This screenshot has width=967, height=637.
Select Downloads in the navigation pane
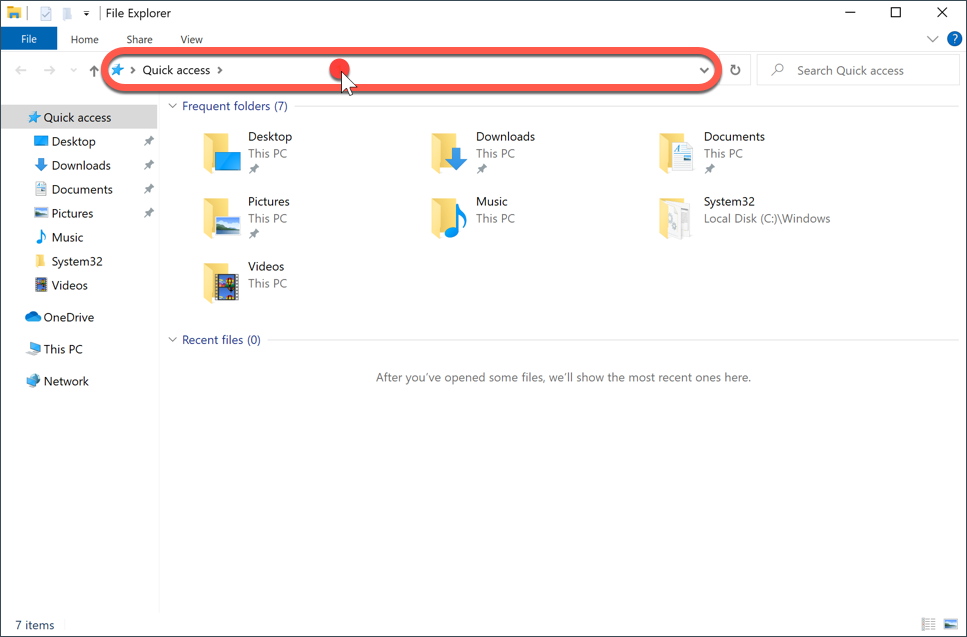79,165
